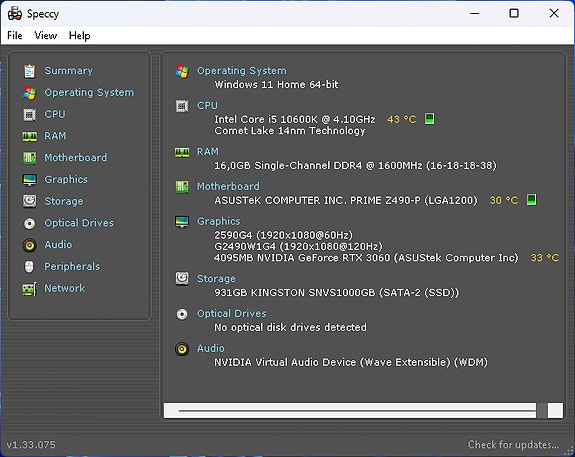Click the Audio speaker icon in sidebar
Screen dimensions: 575x457
(x=29, y=245)
